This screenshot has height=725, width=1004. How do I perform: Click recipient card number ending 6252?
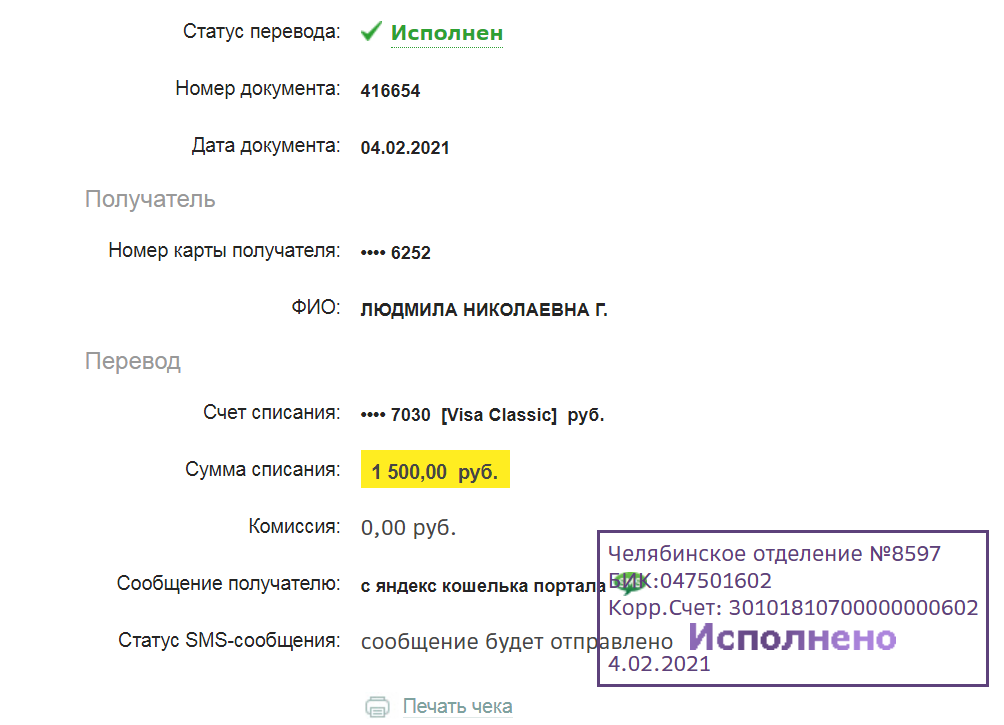click(395, 253)
